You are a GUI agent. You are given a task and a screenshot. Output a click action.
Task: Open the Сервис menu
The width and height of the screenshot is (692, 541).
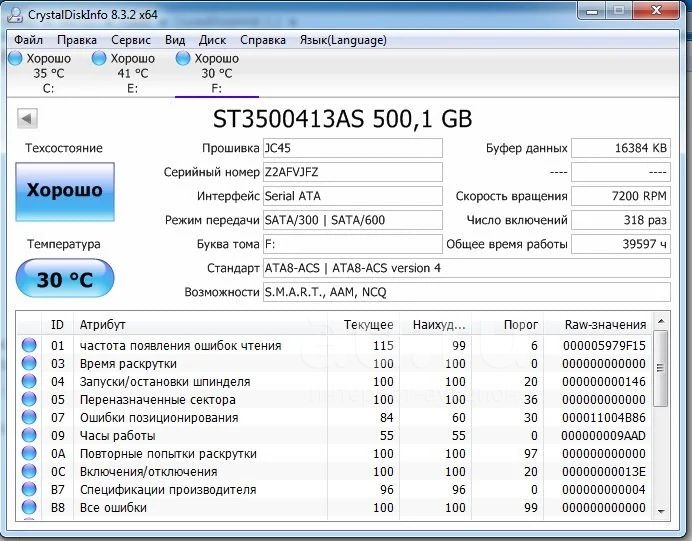[131, 40]
